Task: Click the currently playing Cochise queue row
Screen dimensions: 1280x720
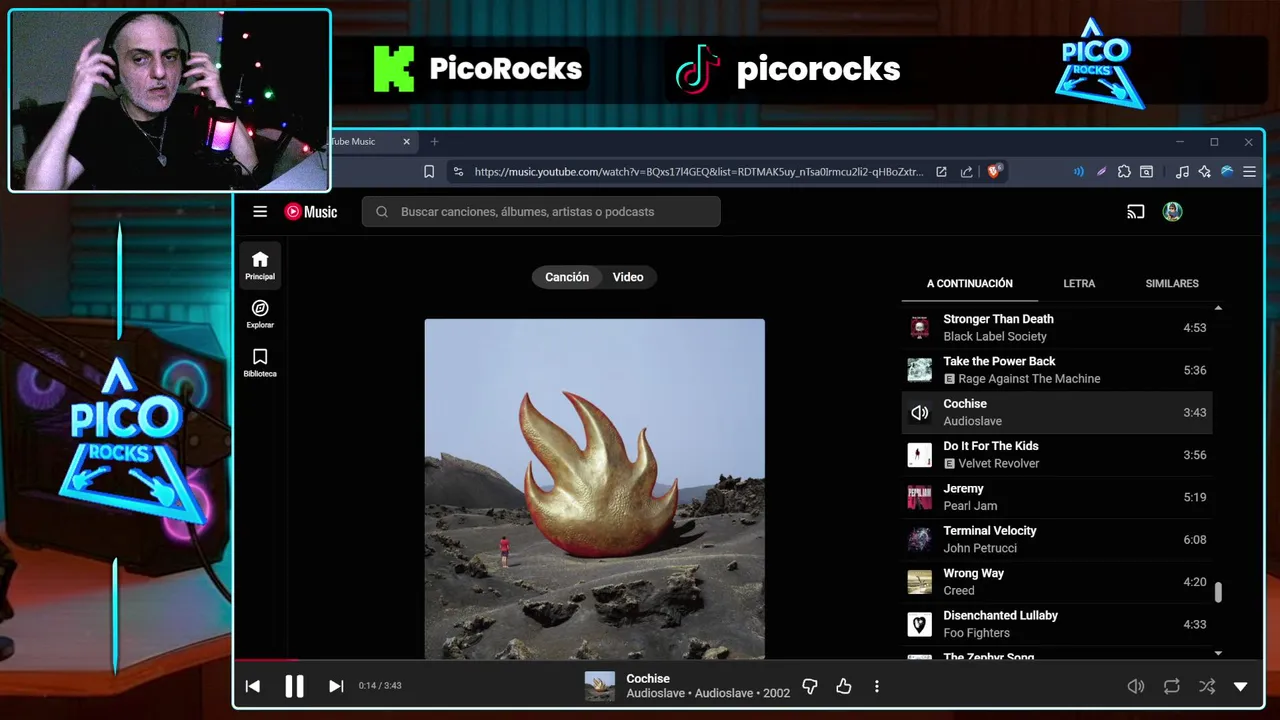Action: click(1057, 412)
